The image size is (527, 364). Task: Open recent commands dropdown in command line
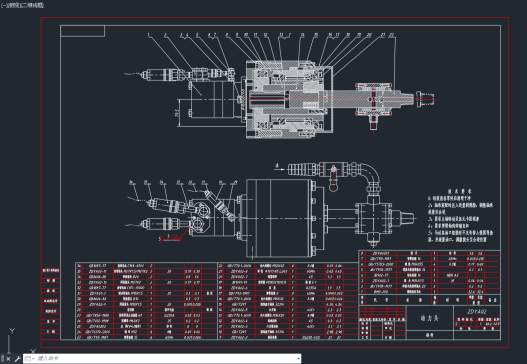[x=30, y=359]
